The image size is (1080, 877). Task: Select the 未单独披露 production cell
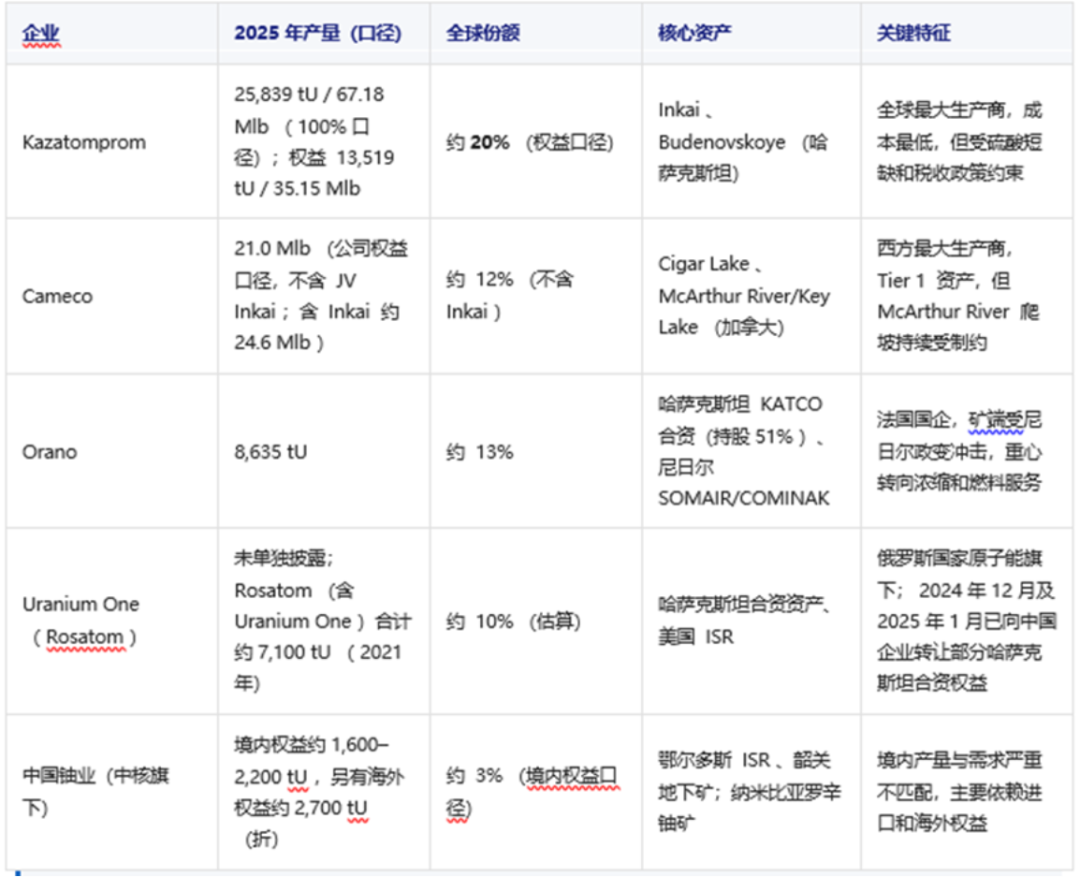point(324,621)
